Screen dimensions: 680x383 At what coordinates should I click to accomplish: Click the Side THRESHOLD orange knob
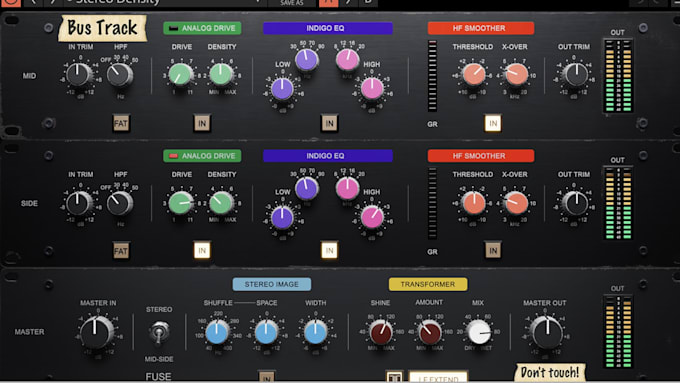click(474, 203)
